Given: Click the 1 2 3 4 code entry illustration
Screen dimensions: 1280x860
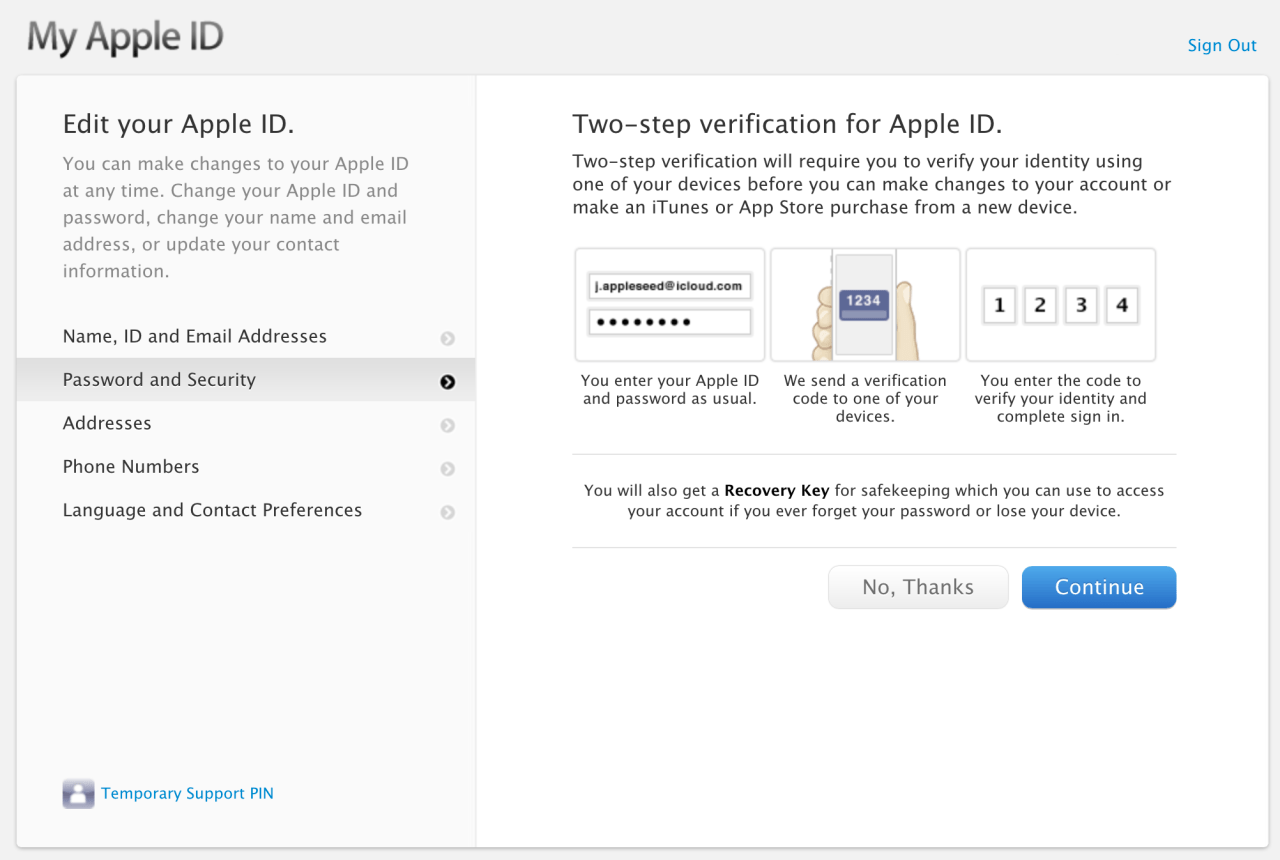Looking at the screenshot, I should pos(1060,305).
